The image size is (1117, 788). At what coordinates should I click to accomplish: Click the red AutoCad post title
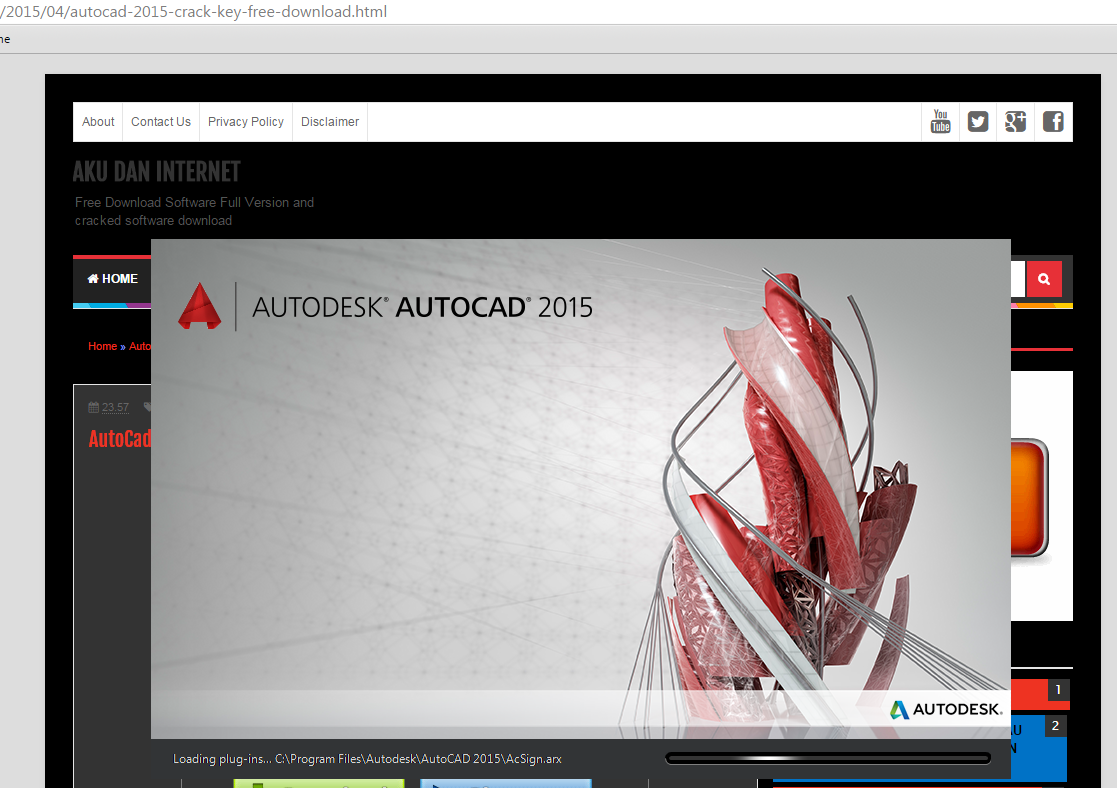point(120,438)
